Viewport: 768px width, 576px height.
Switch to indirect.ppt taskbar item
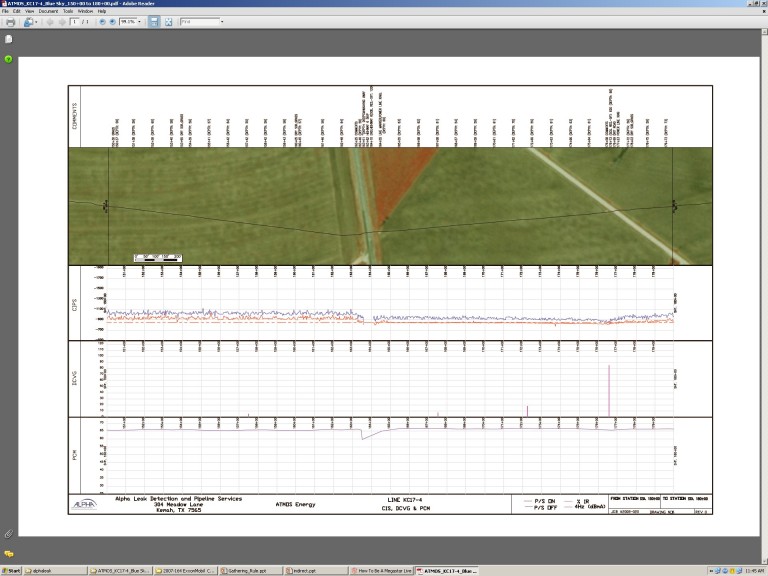[315, 571]
